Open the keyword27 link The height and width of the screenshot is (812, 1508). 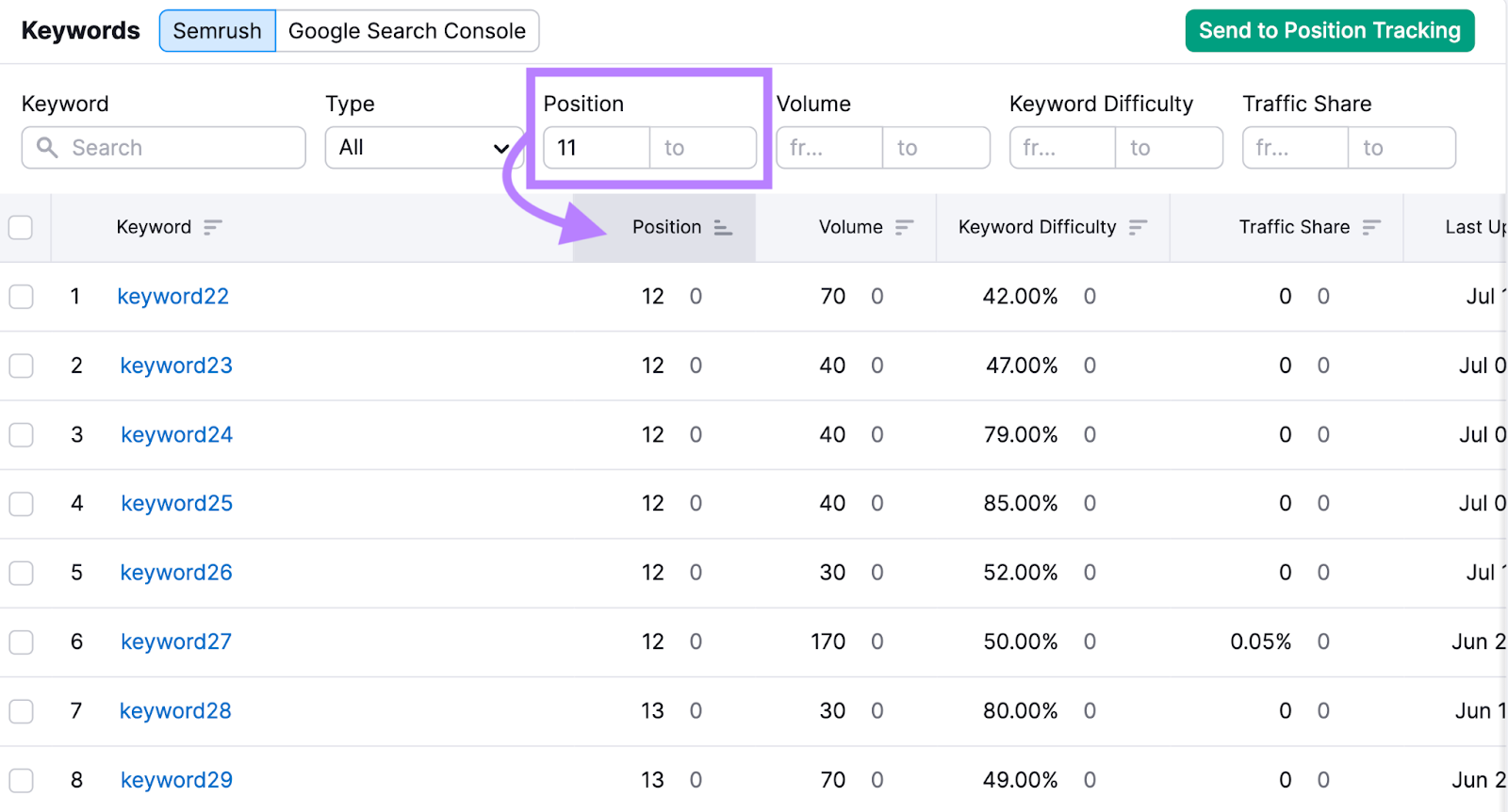pos(176,641)
